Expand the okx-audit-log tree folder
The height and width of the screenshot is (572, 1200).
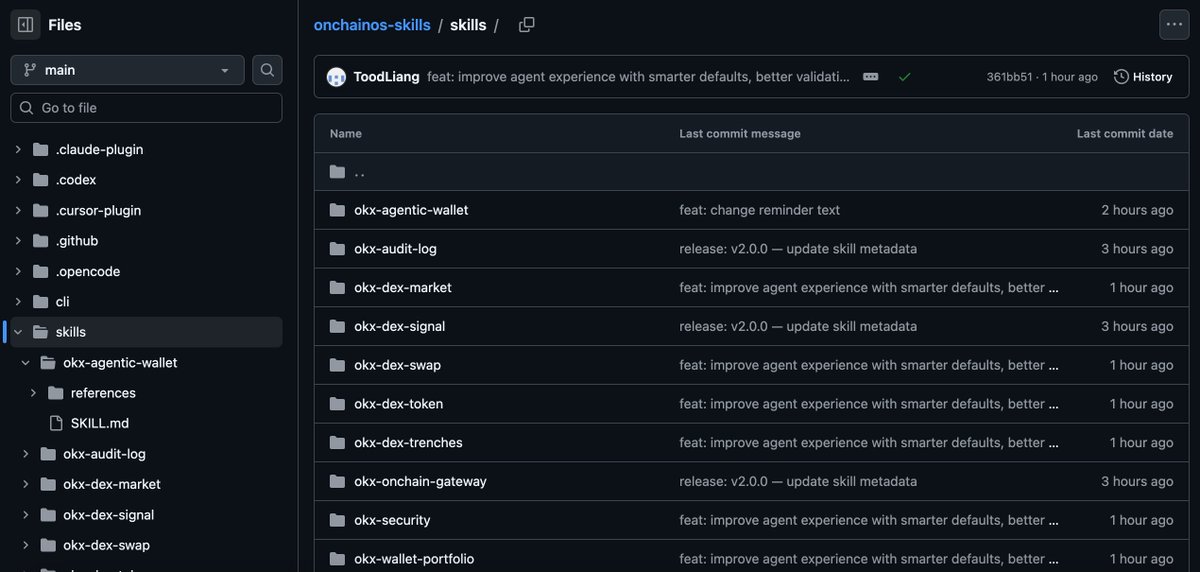point(26,454)
